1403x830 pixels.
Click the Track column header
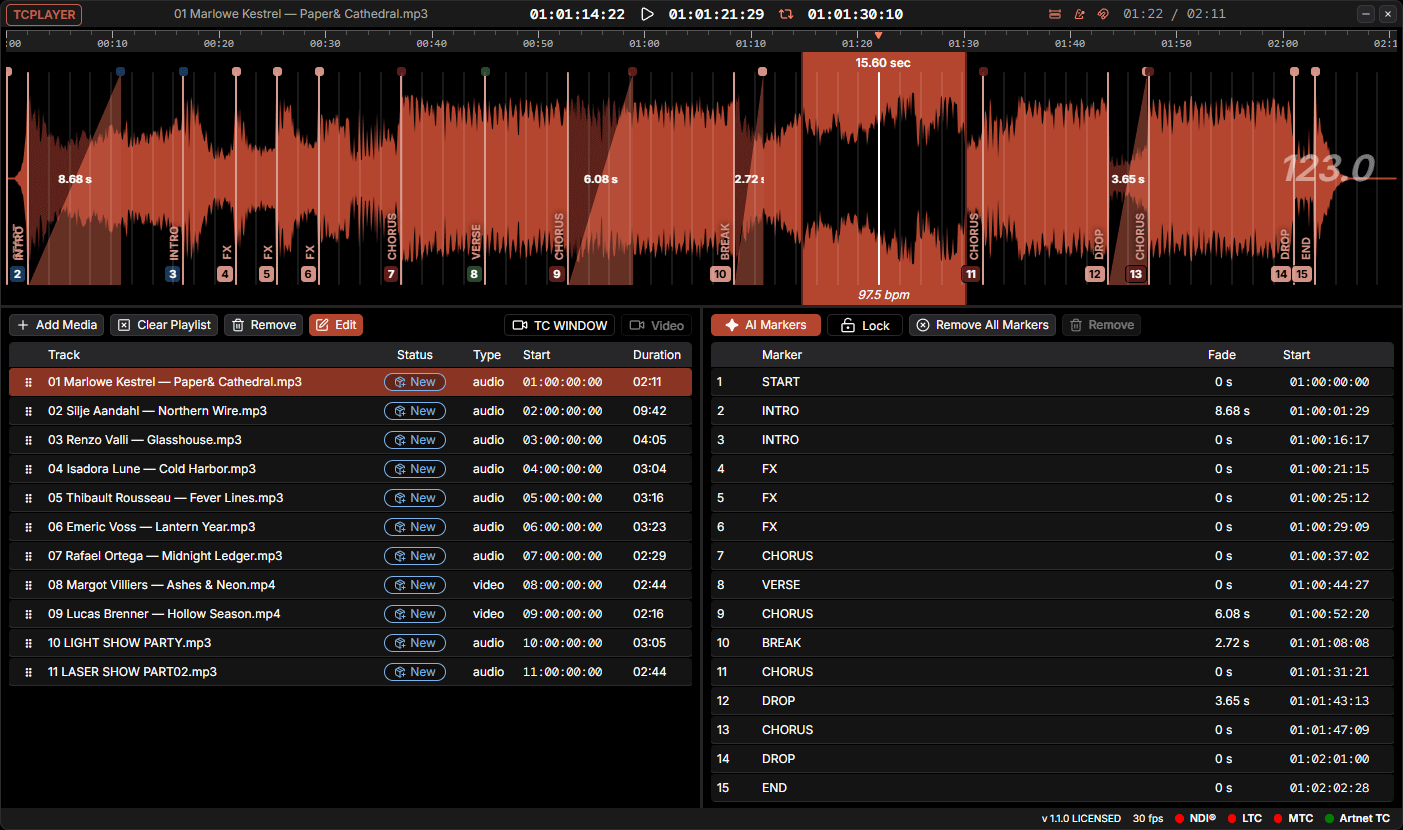click(64, 355)
